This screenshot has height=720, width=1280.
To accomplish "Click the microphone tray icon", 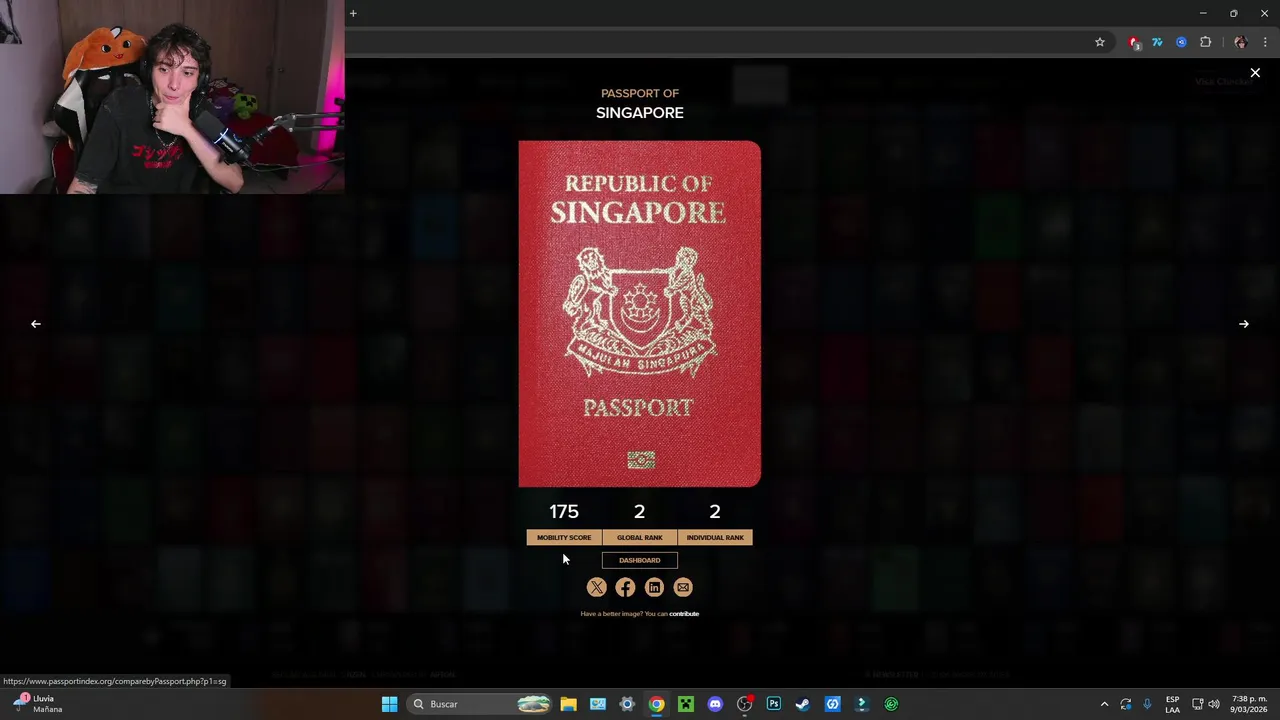I will 1147,704.
